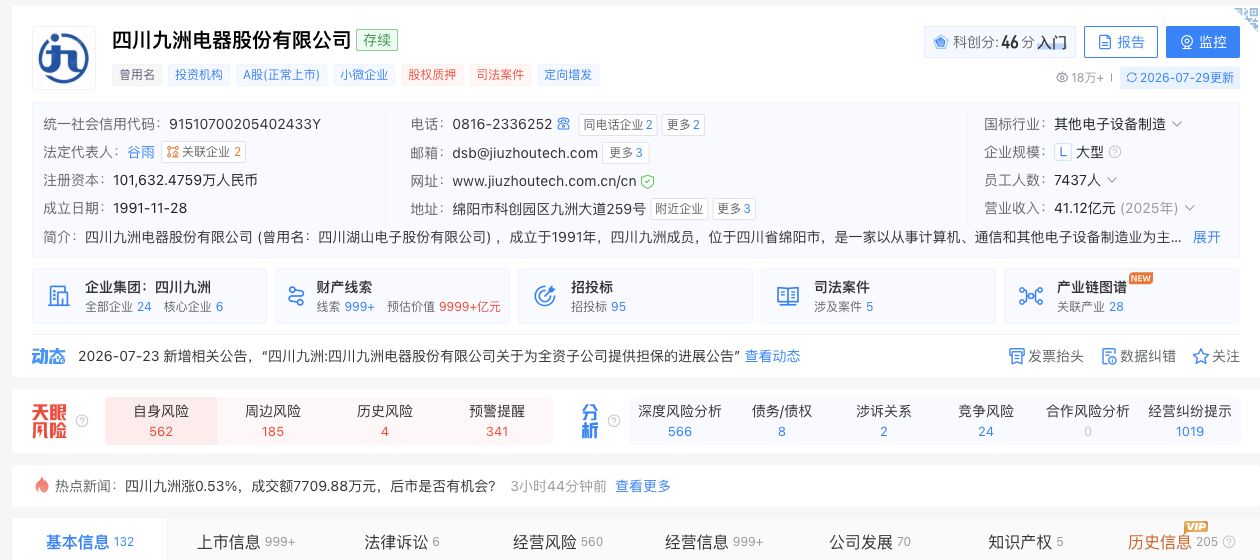
Task: Click the 企业规模 help question icon
Action: click(1115, 152)
